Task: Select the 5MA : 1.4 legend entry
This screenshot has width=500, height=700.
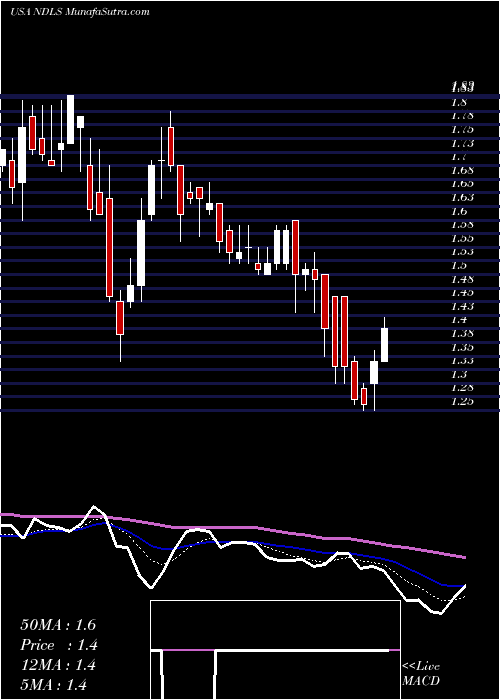Action: click(x=54, y=685)
